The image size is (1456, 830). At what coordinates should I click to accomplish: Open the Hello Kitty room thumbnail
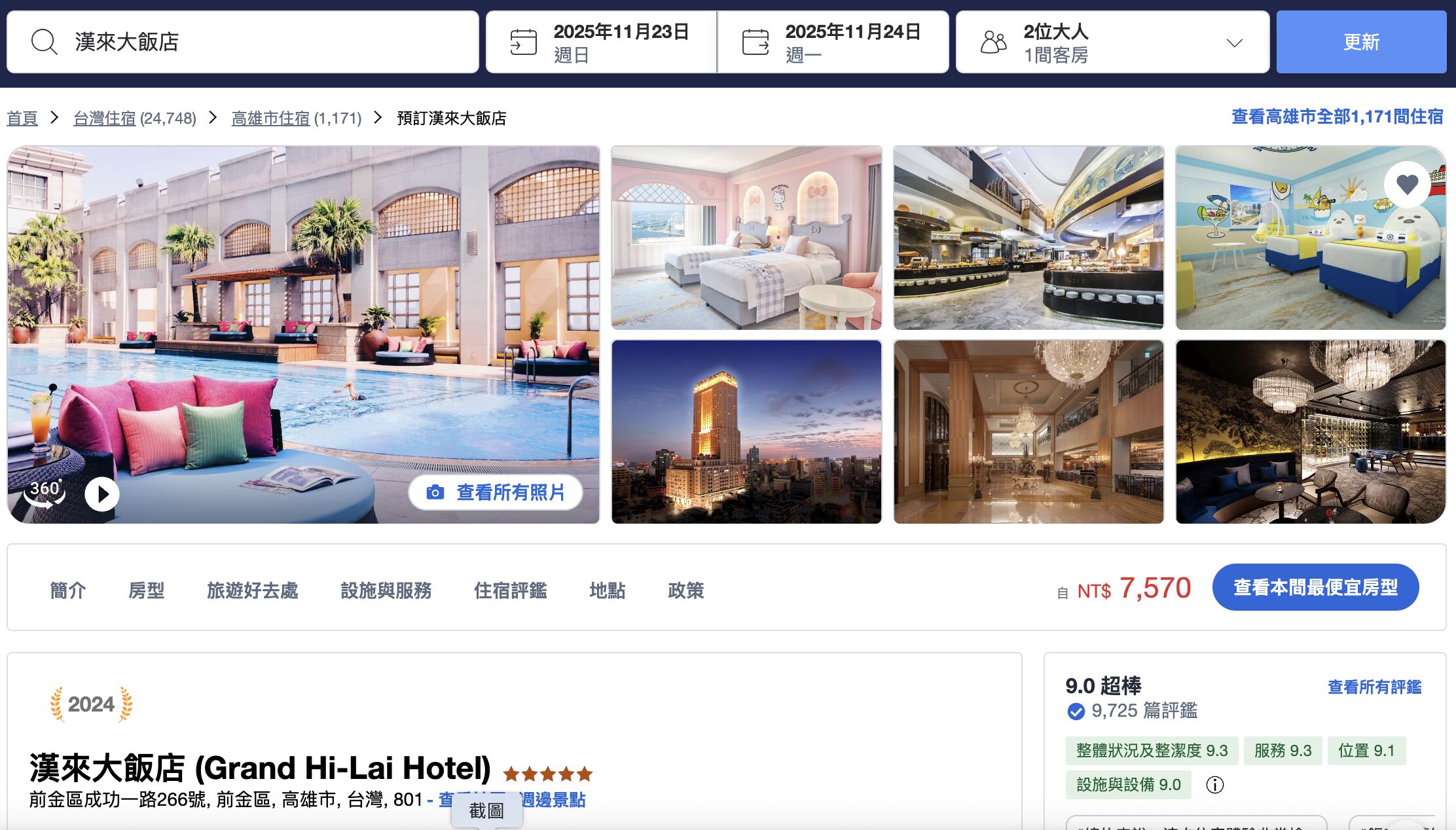(746, 238)
